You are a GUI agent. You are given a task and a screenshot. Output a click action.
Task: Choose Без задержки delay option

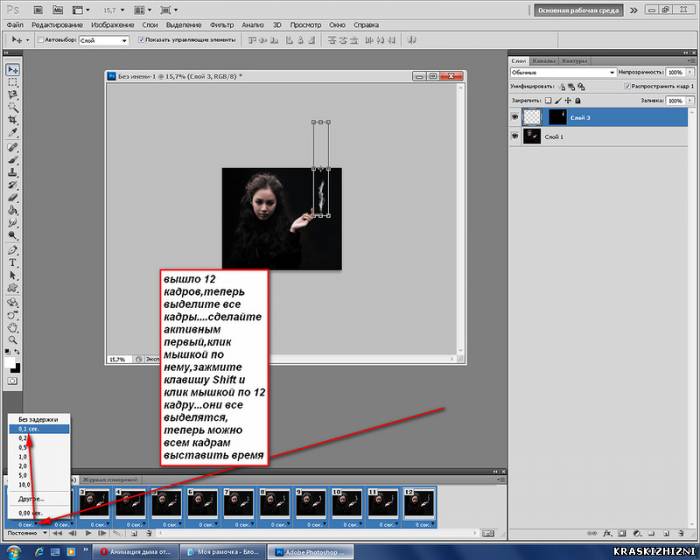click(x=39, y=419)
